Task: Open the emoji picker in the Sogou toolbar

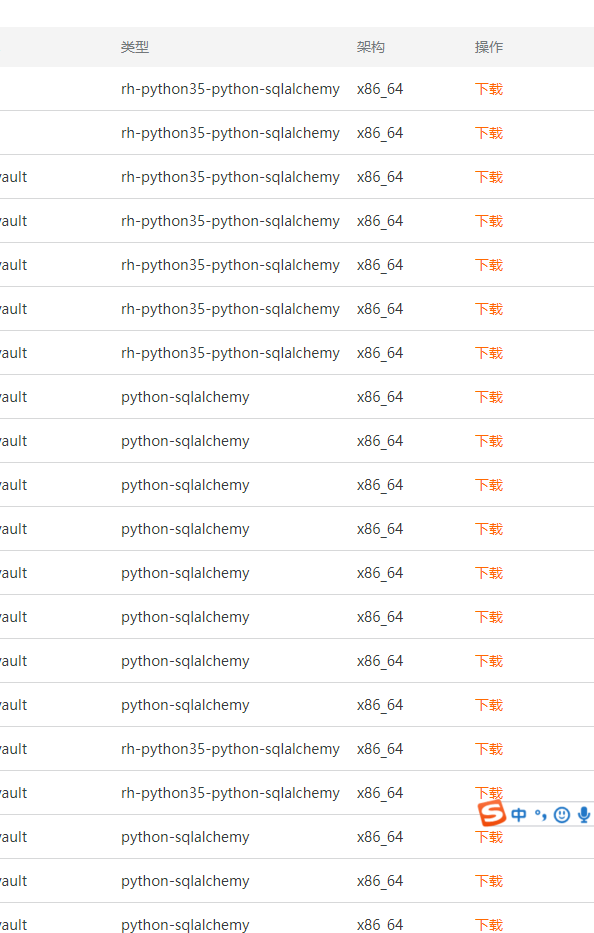Action: 562,814
